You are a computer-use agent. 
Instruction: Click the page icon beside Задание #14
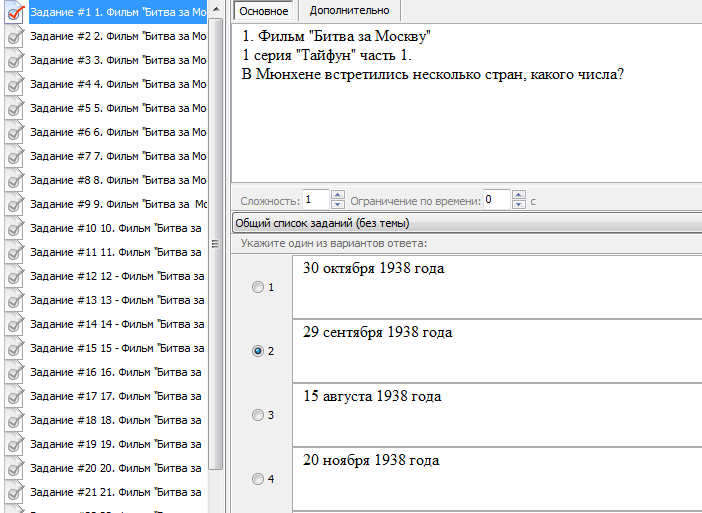14,324
